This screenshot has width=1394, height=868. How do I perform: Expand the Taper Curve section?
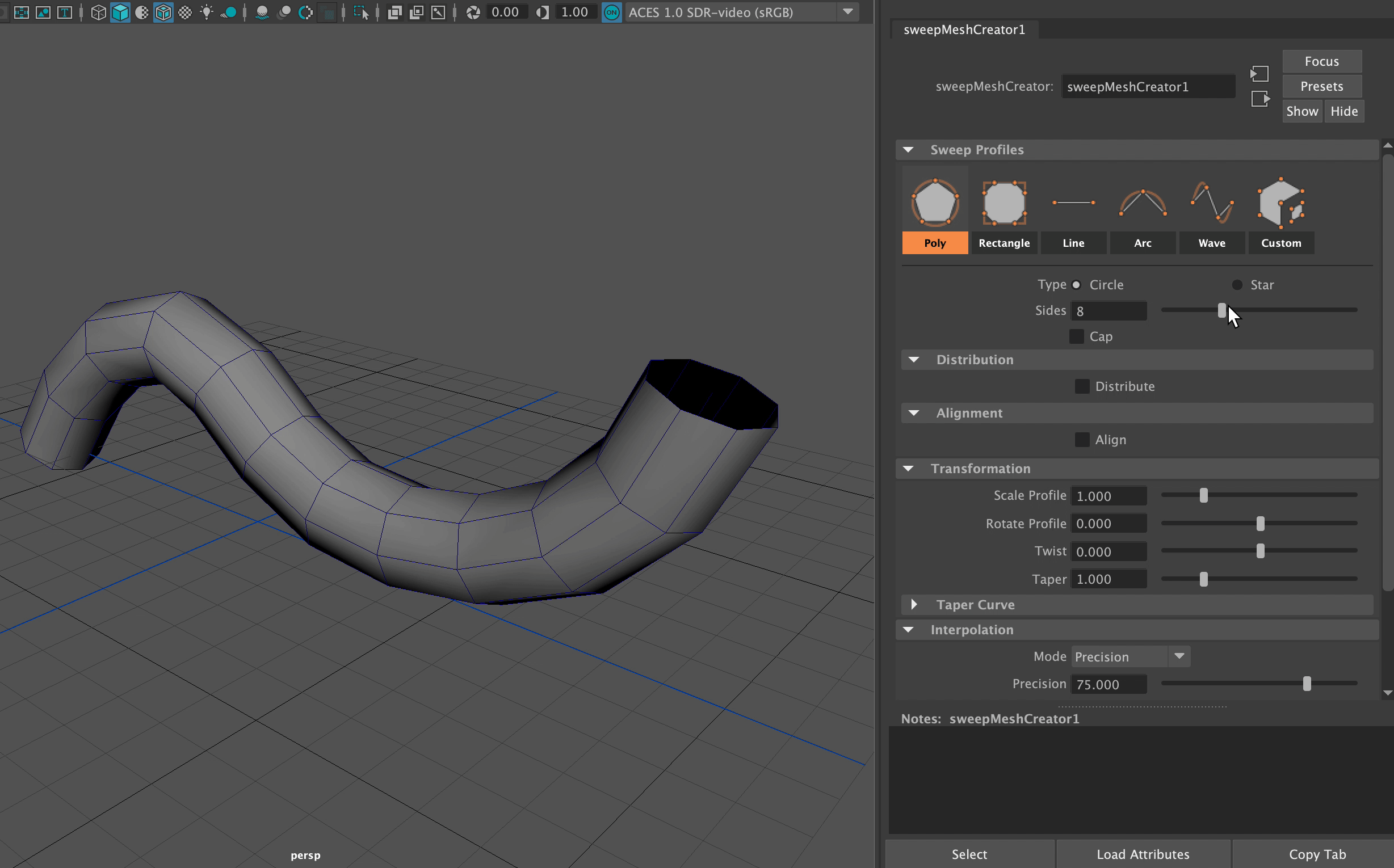(914, 604)
